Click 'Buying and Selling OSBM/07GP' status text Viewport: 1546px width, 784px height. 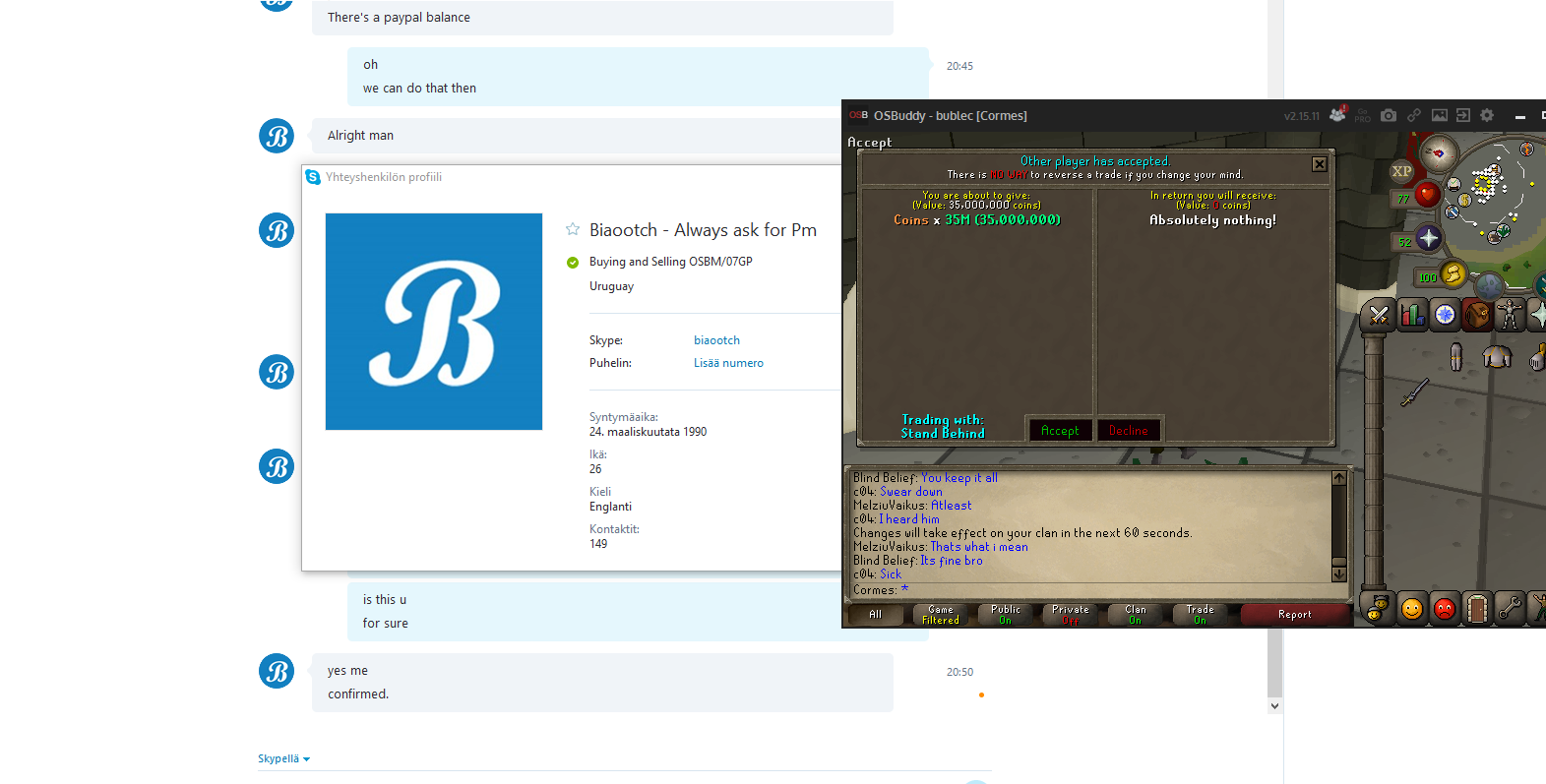(x=671, y=262)
